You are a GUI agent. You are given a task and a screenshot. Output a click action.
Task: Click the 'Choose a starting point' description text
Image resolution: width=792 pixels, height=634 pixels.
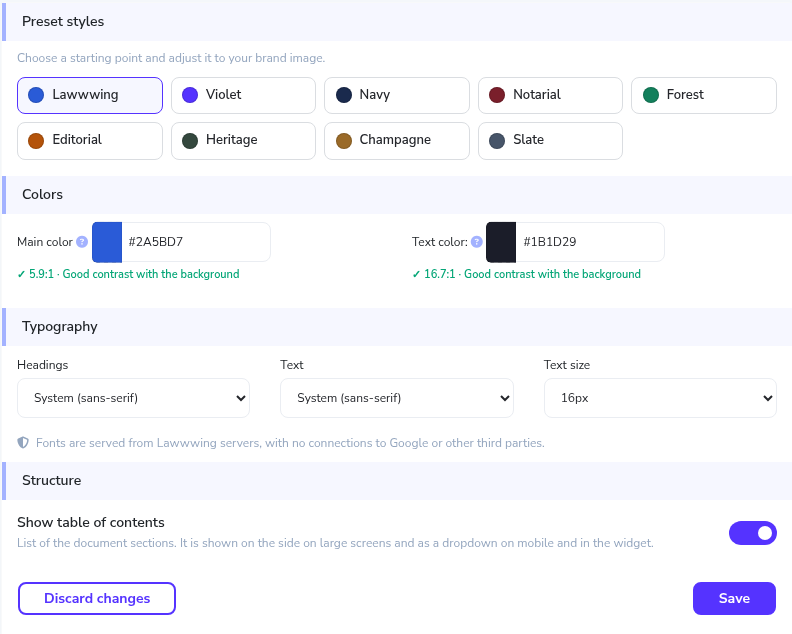(171, 58)
